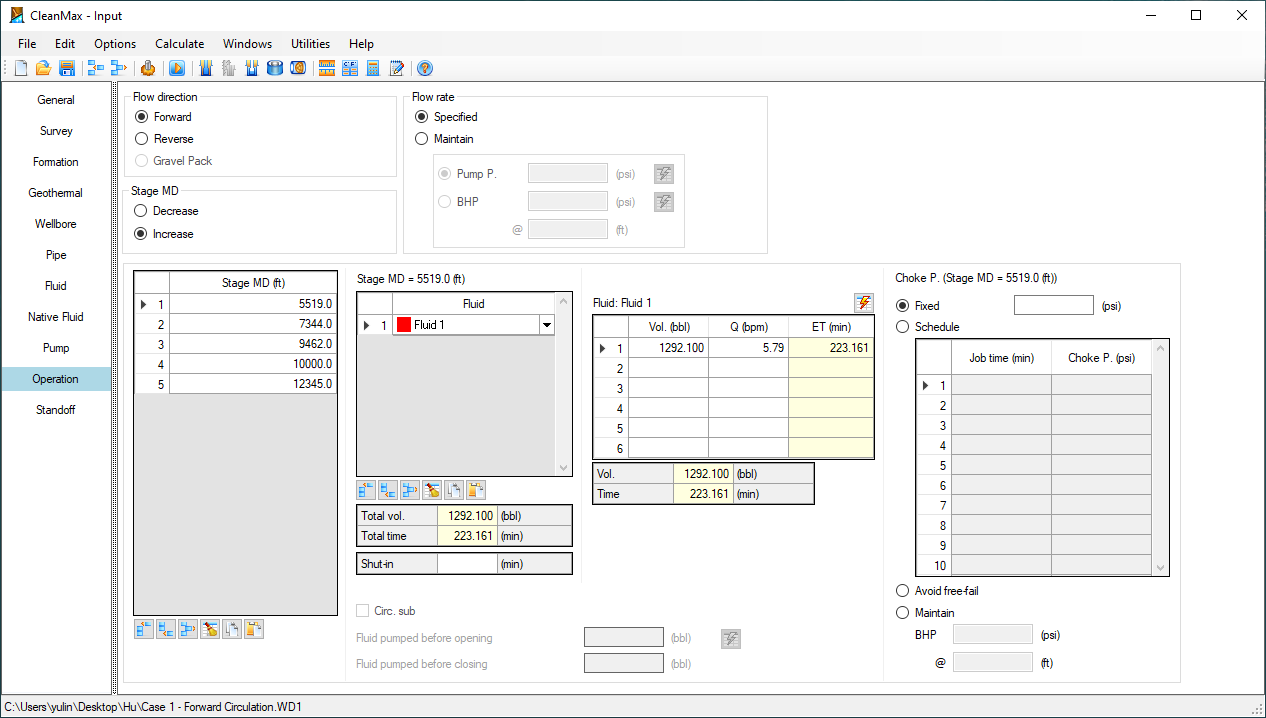The height and width of the screenshot is (718, 1266).
Task: Click lightning calculate icon above fluid volume table
Action: click(x=863, y=303)
